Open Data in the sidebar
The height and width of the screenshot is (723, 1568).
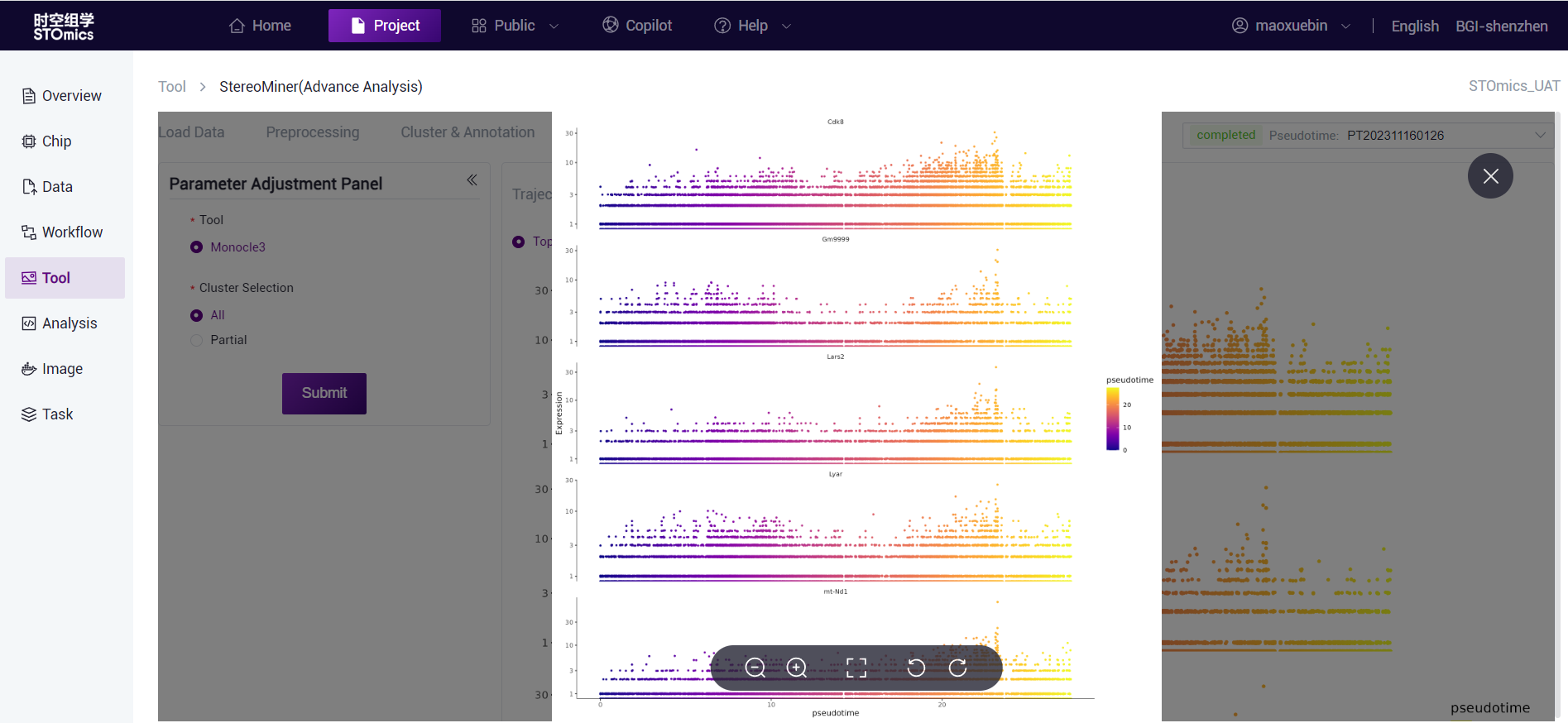[x=65, y=187]
